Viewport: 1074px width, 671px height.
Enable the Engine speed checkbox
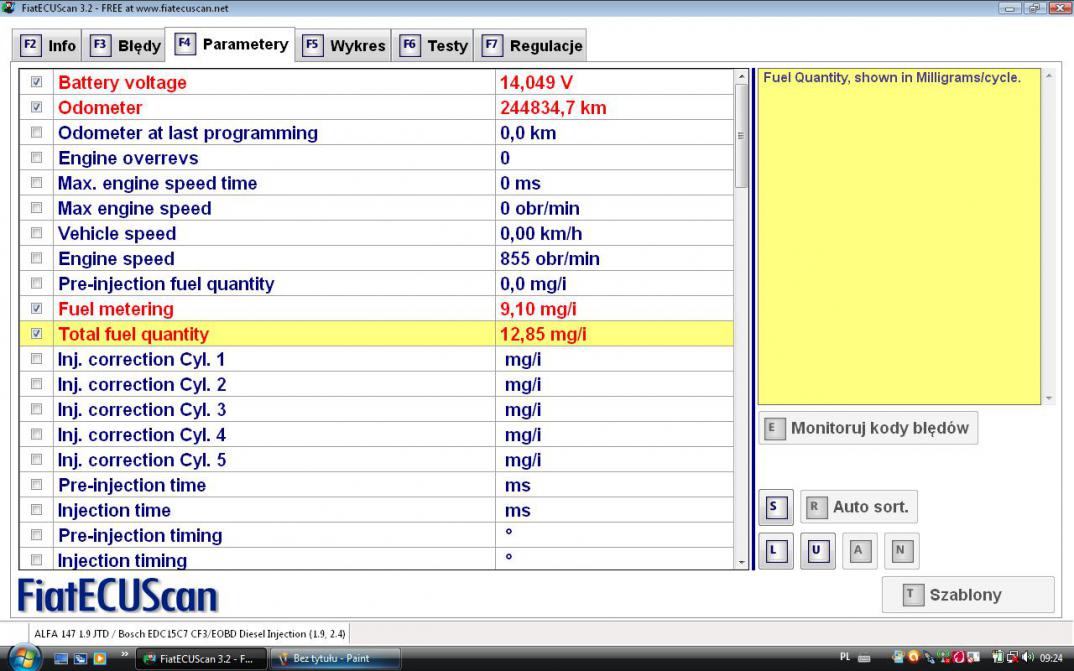[37, 259]
